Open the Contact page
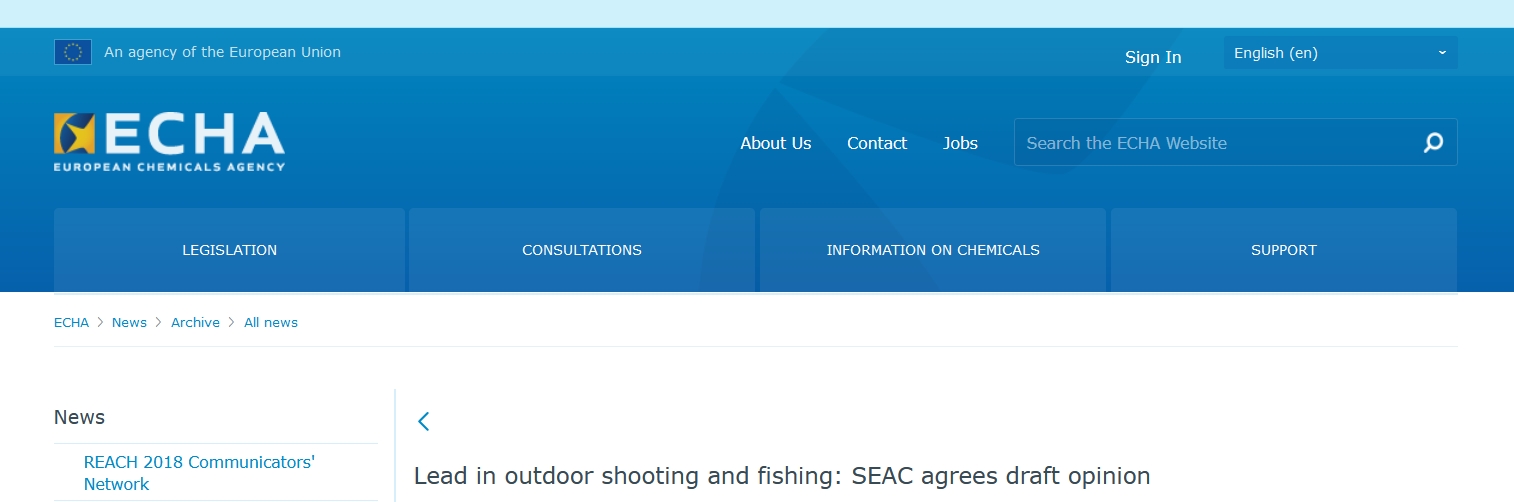 tap(876, 143)
